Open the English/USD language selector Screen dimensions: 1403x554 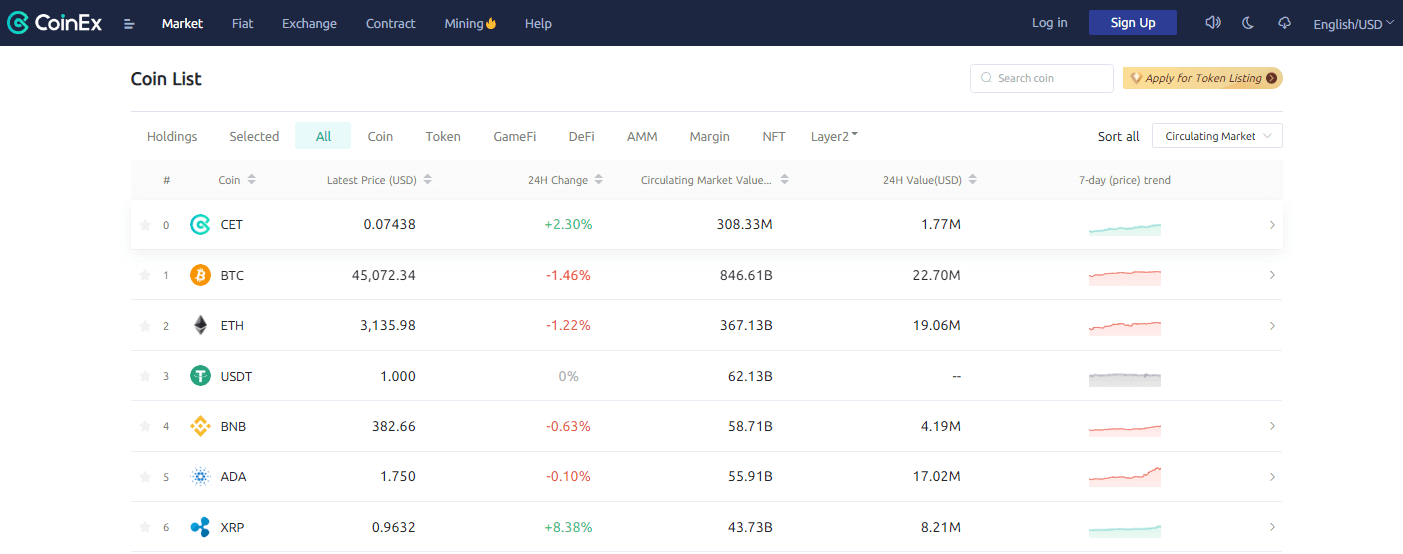[x=1352, y=24]
